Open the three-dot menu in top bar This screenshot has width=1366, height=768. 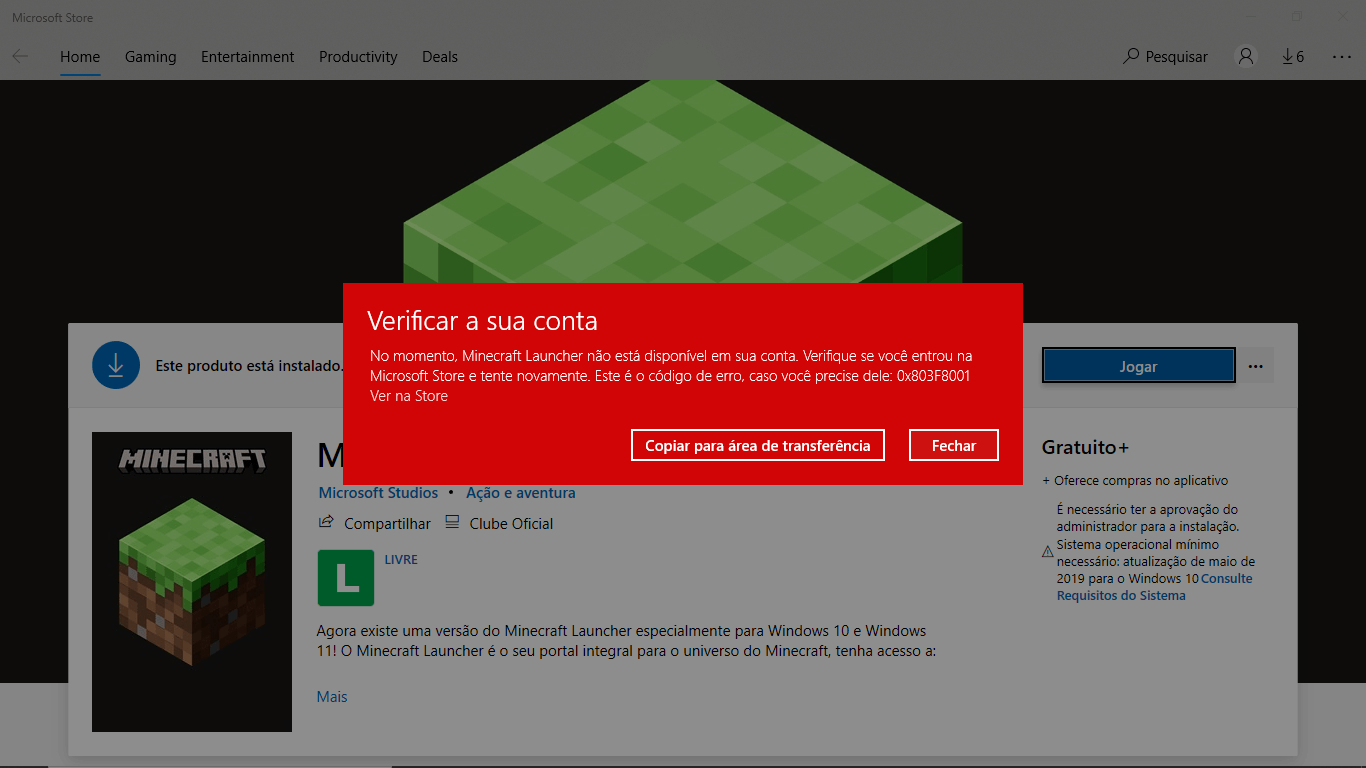pyautogui.click(x=1342, y=57)
